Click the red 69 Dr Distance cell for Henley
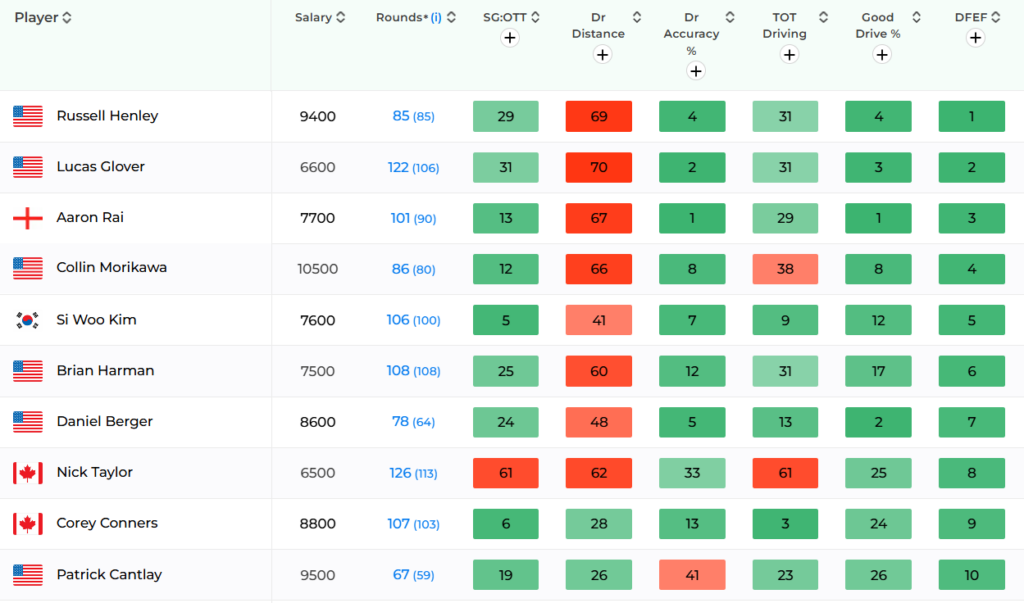This screenshot has height=603, width=1024. click(598, 115)
